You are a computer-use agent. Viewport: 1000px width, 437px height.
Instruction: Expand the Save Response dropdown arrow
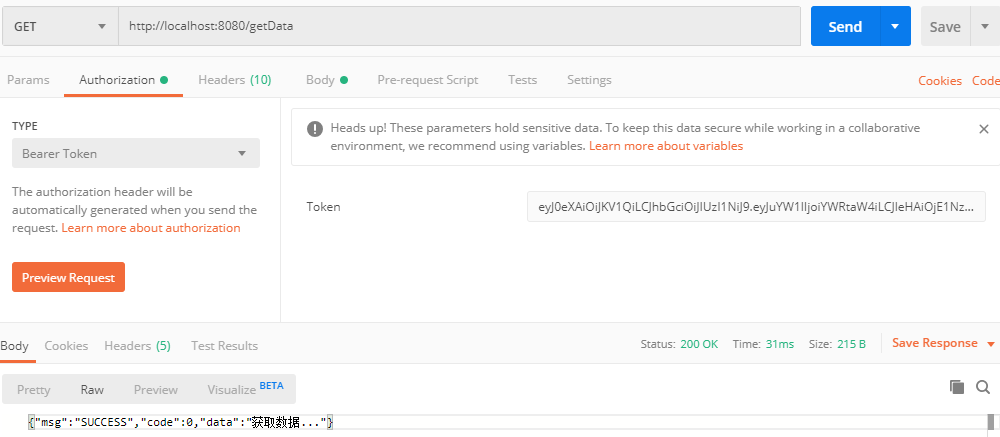[x=990, y=344]
